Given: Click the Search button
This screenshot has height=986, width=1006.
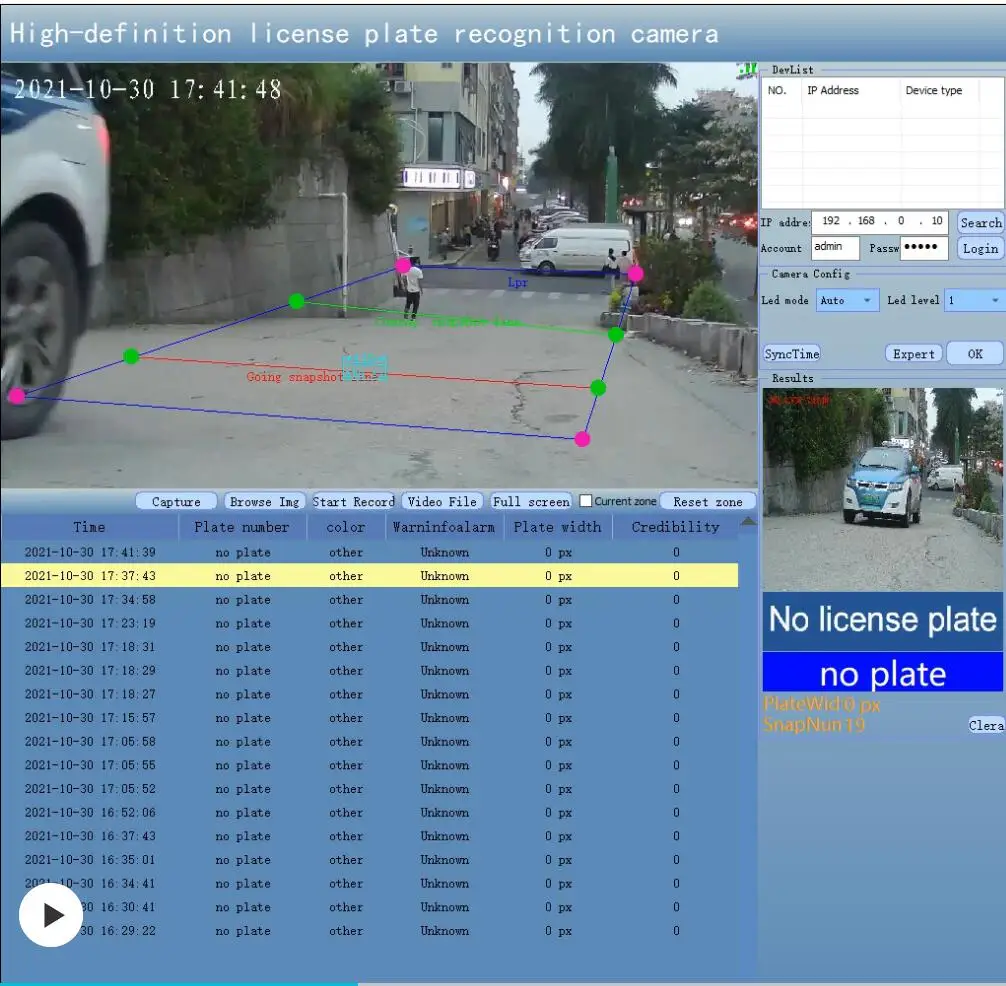Looking at the screenshot, I should pyautogui.click(x=980, y=223).
